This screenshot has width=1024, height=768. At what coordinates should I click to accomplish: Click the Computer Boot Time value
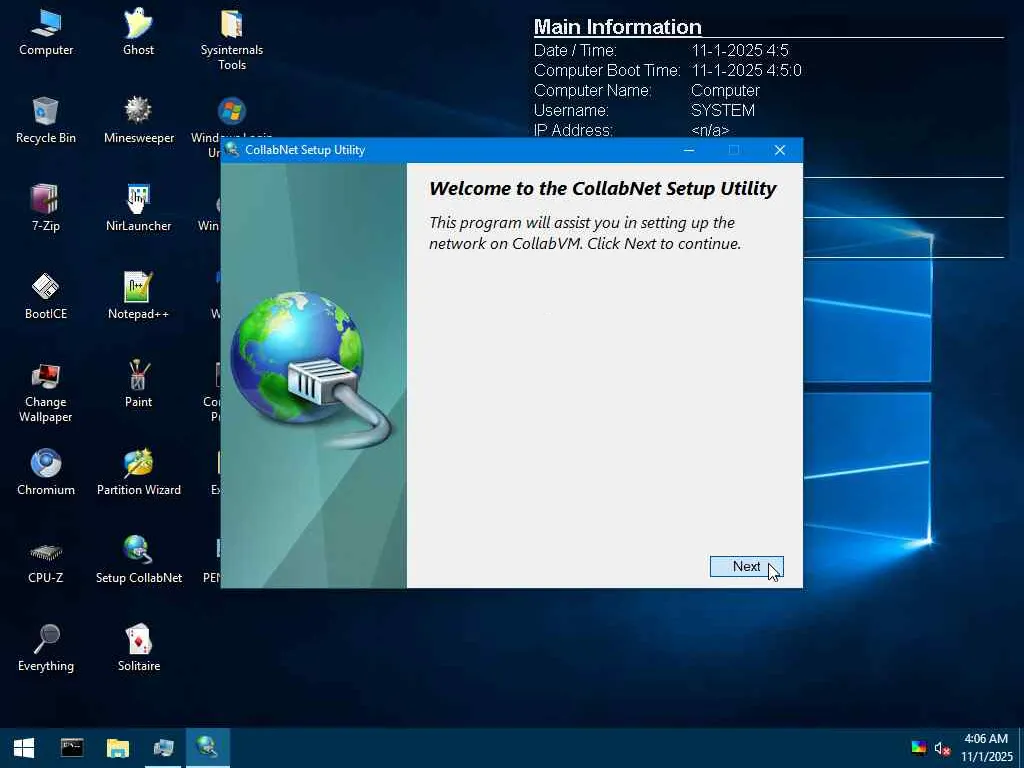(x=746, y=71)
